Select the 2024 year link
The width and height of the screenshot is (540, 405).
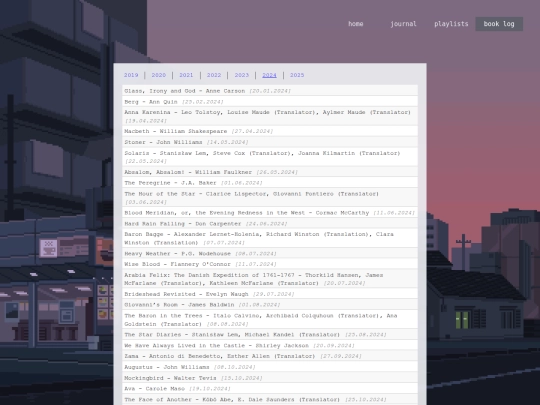pos(269,75)
